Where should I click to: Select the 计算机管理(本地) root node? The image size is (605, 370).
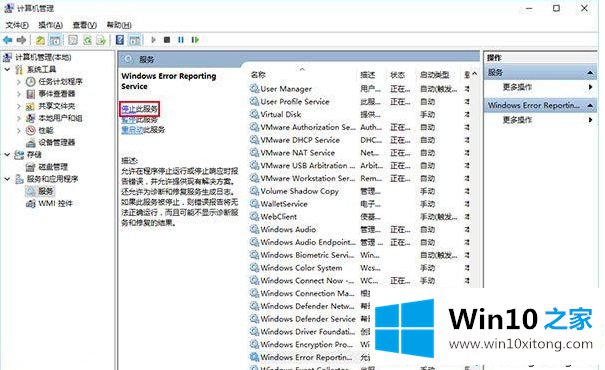43,57
